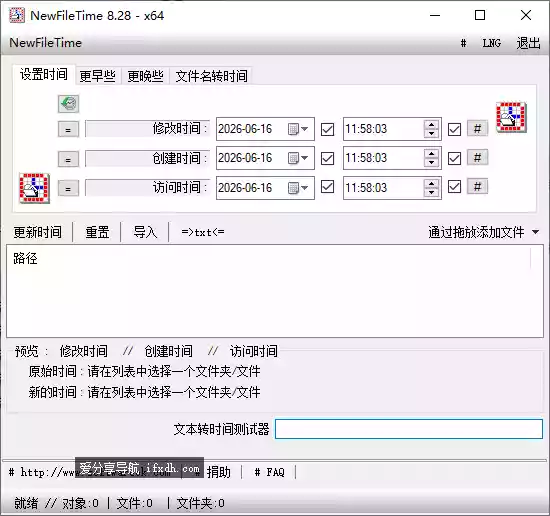Switch to the 更早些 tab
Image resolution: width=550 pixels, height=516 pixels.
pyautogui.click(x=98, y=76)
